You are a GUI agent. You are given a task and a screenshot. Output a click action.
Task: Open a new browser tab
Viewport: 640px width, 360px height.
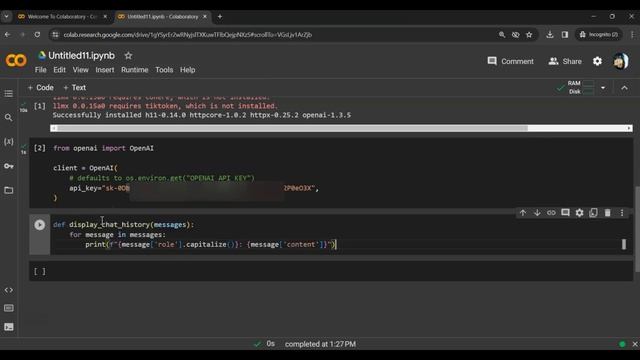click(220, 17)
